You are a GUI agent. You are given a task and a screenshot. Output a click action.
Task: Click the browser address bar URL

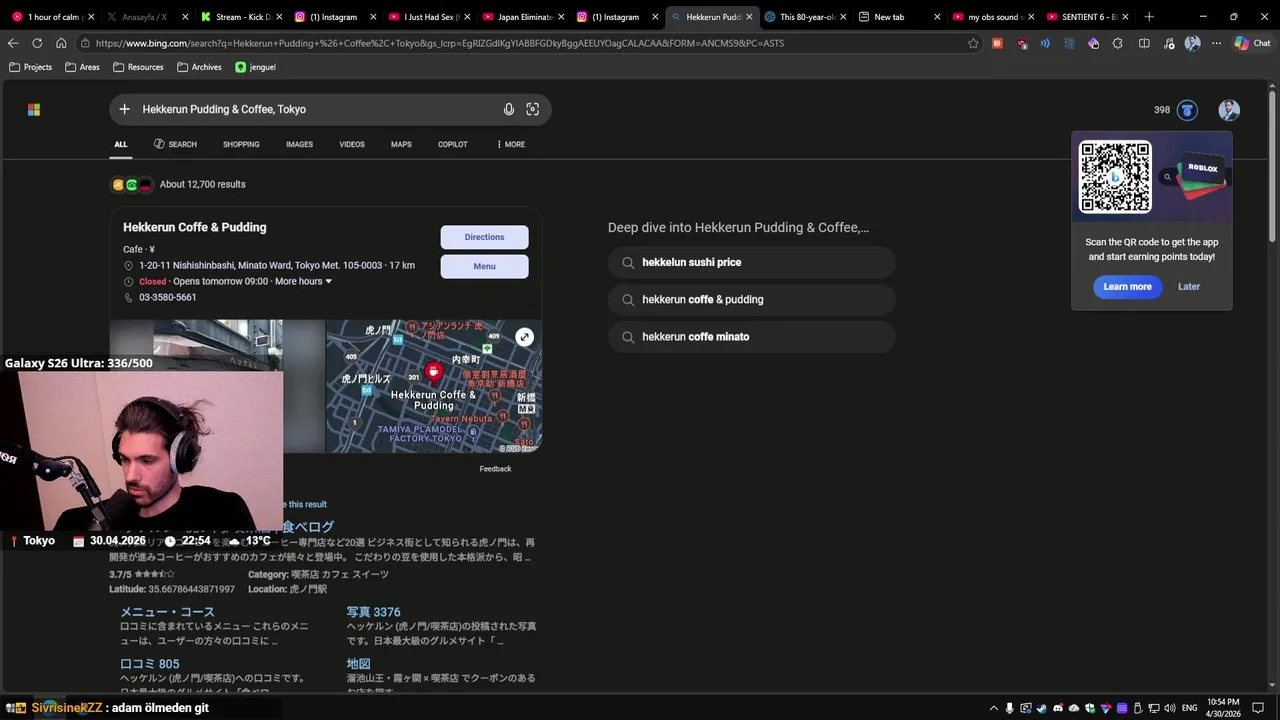click(520, 43)
